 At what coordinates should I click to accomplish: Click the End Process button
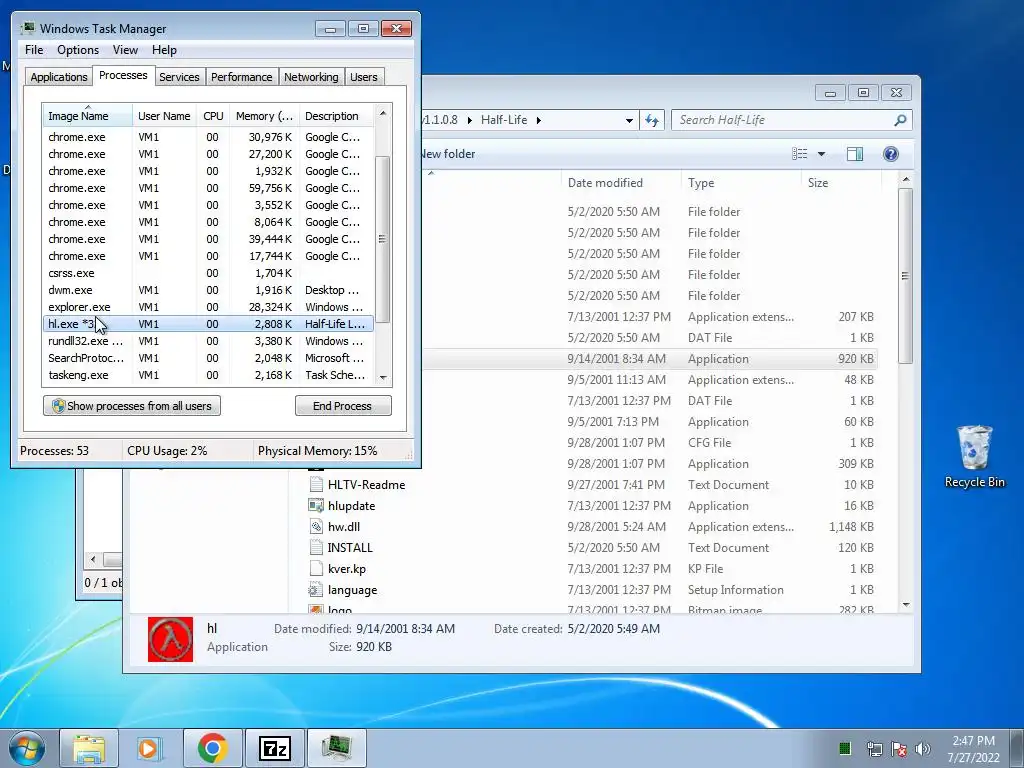(343, 406)
